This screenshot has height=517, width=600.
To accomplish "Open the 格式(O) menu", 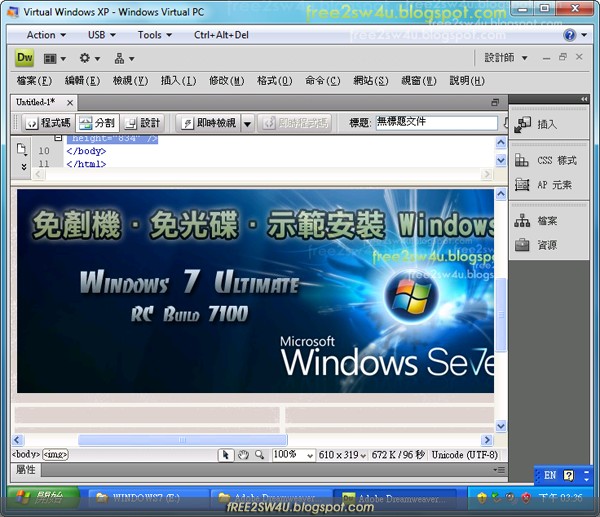I will click(274, 81).
